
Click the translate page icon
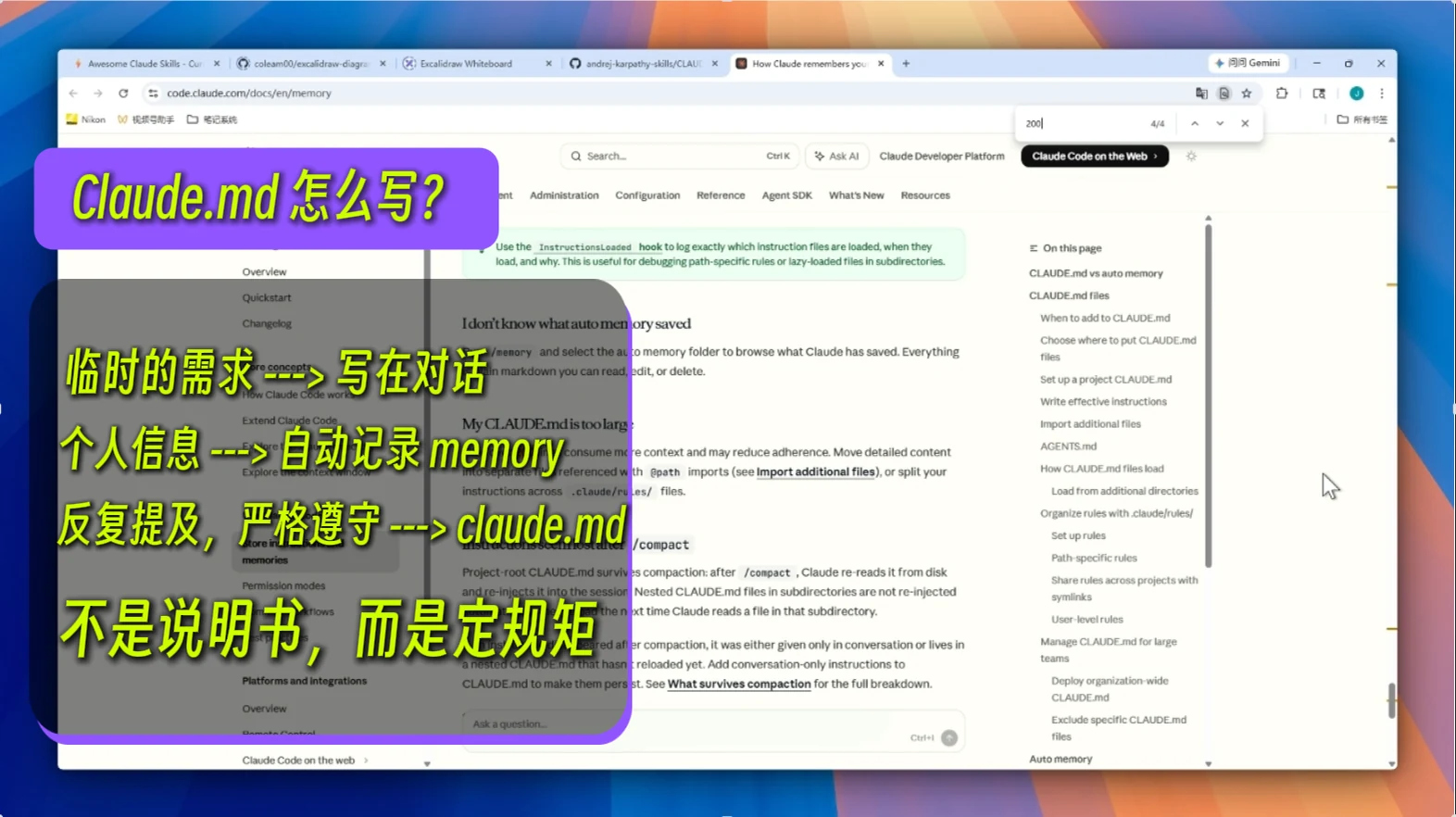coord(1201,94)
